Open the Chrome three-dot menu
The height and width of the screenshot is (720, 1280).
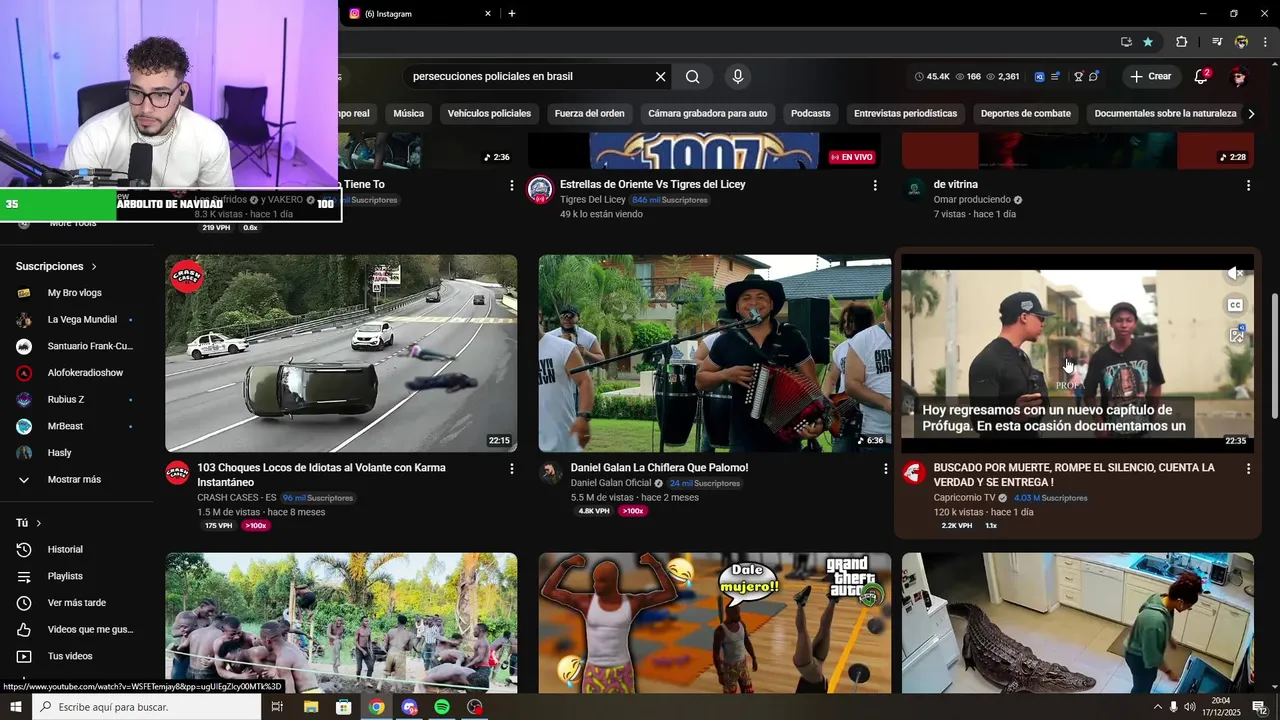[x=1264, y=42]
